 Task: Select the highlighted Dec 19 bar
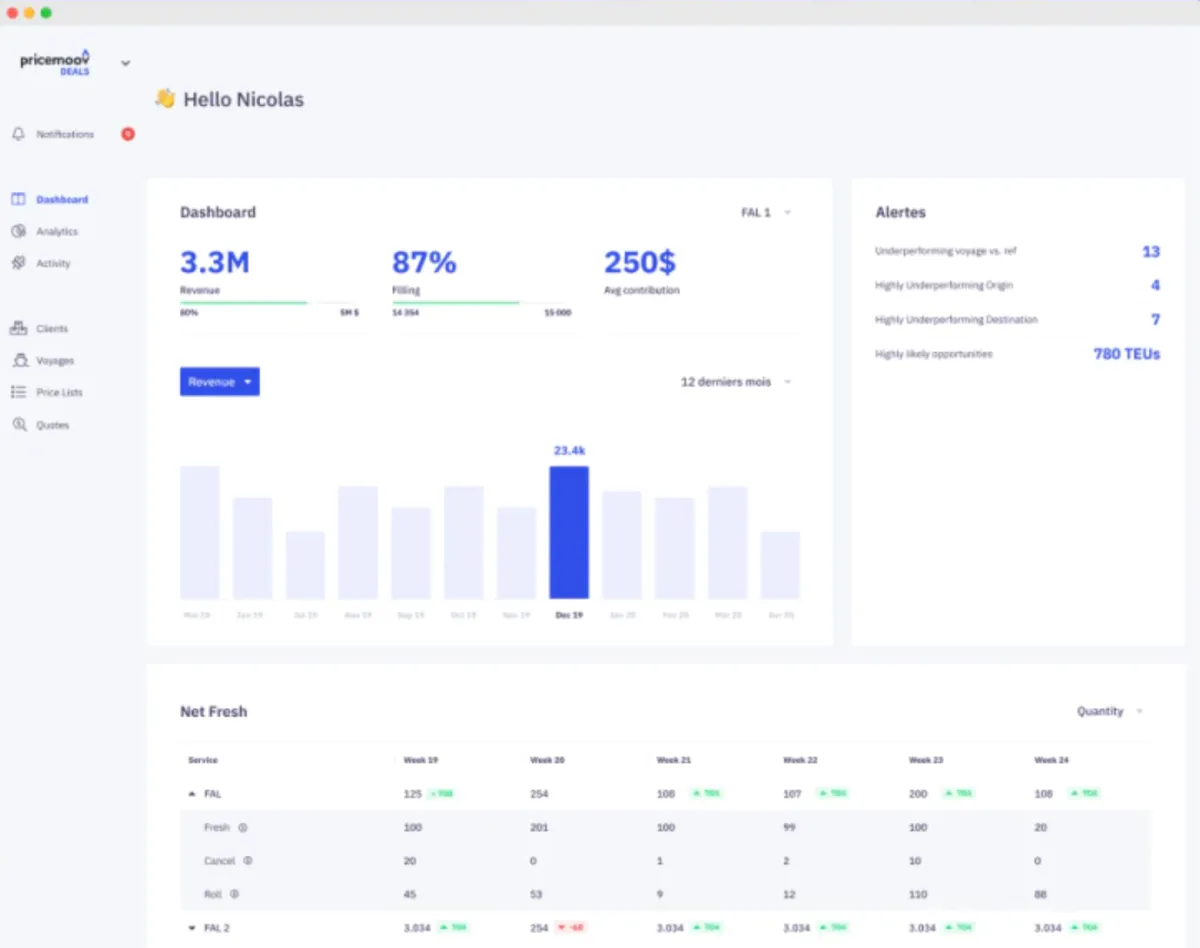[x=569, y=532]
